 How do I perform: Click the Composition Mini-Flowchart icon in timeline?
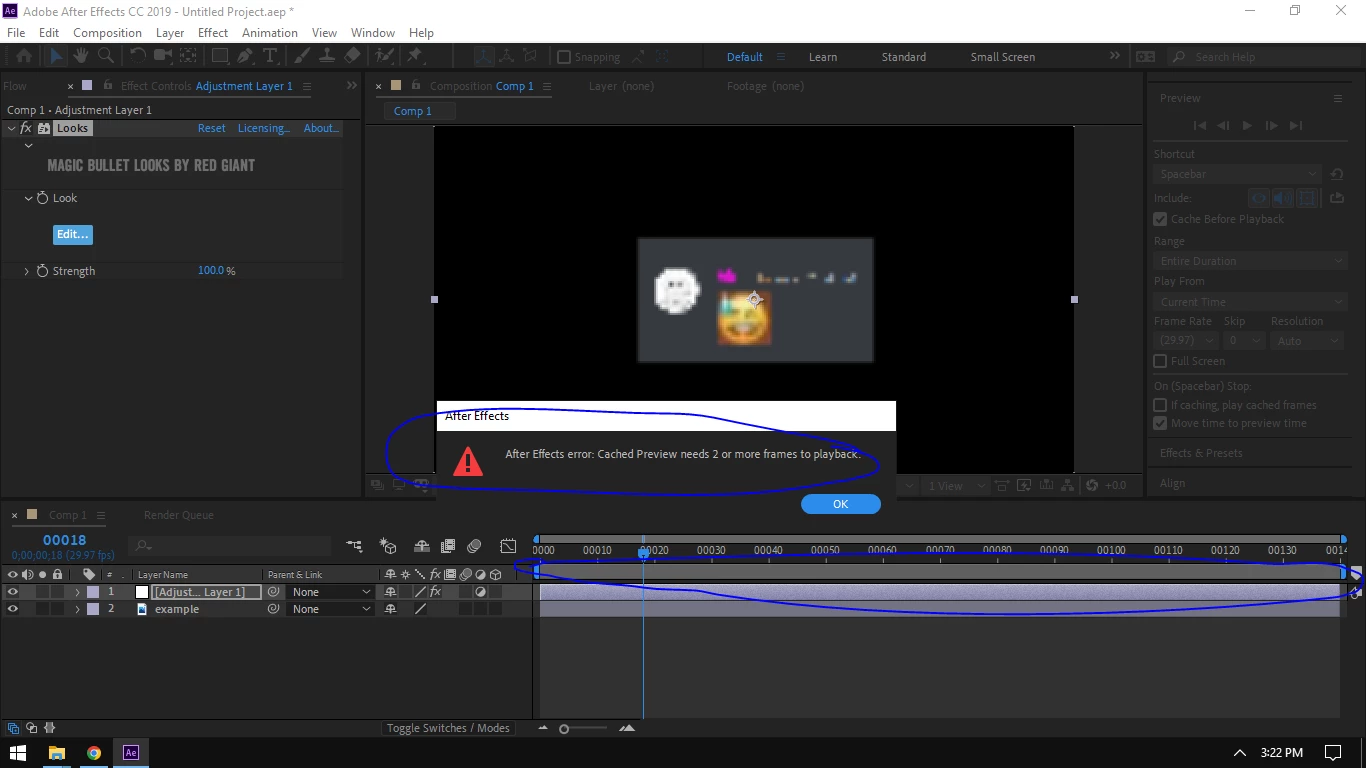354,546
